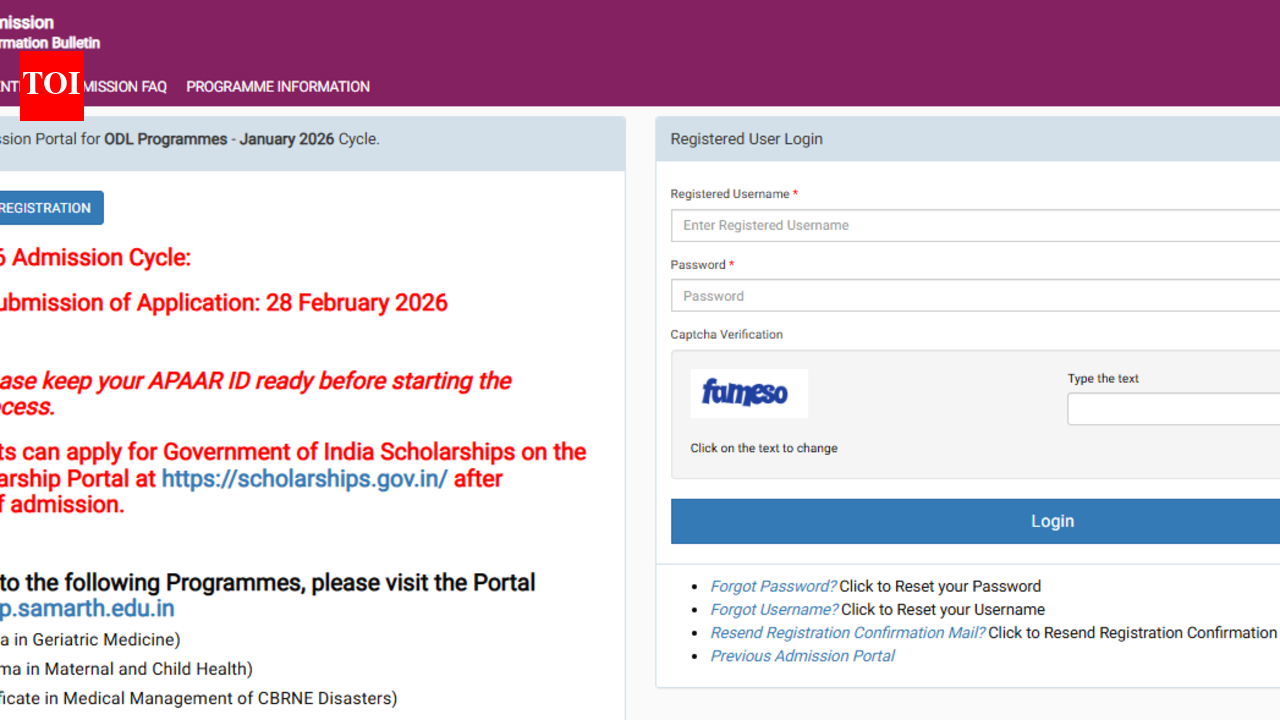This screenshot has height=720, width=1280.
Task: Click the TOI logo icon
Action: pyautogui.click(x=51, y=88)
